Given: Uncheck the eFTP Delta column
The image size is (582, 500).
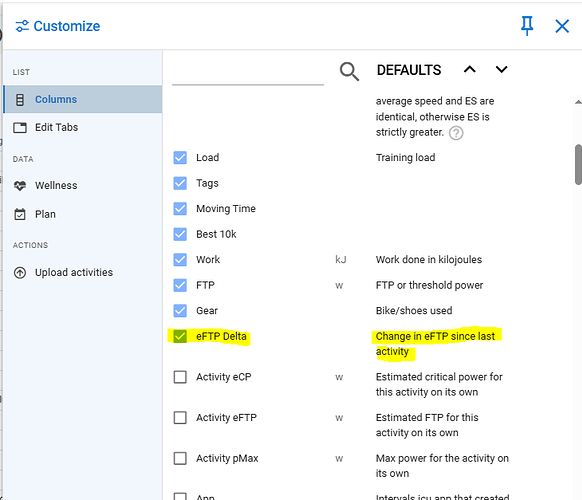Looking at the screenshot, I should [180, 336].
